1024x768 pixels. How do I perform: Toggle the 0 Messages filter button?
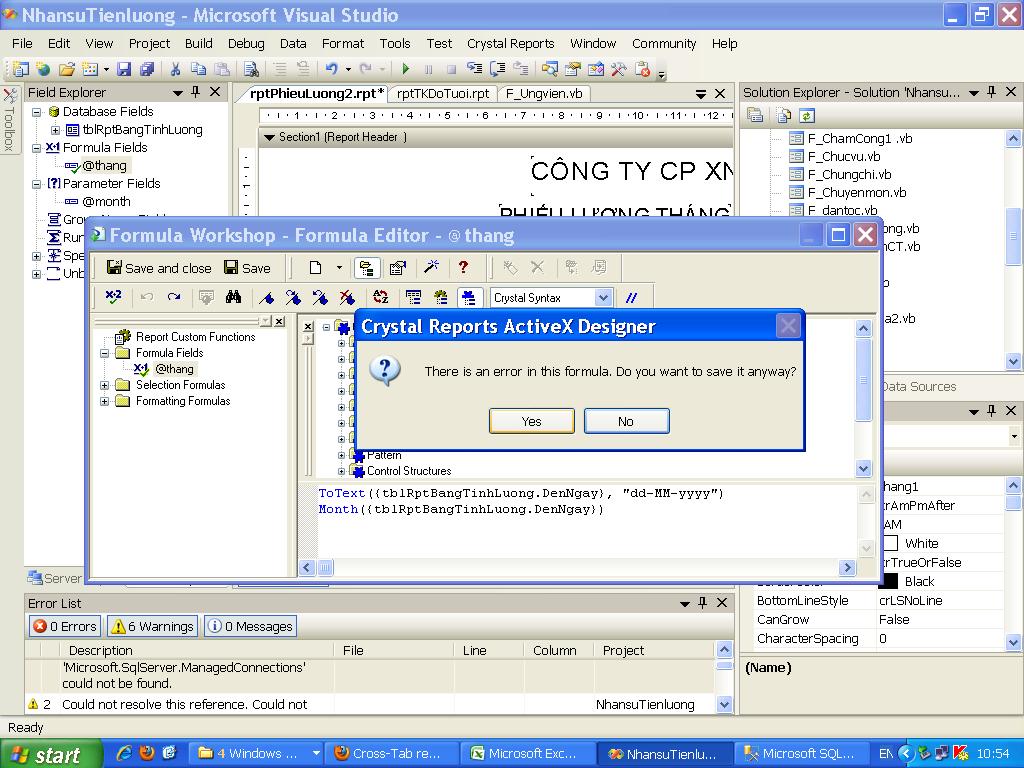tap(250, 626)
